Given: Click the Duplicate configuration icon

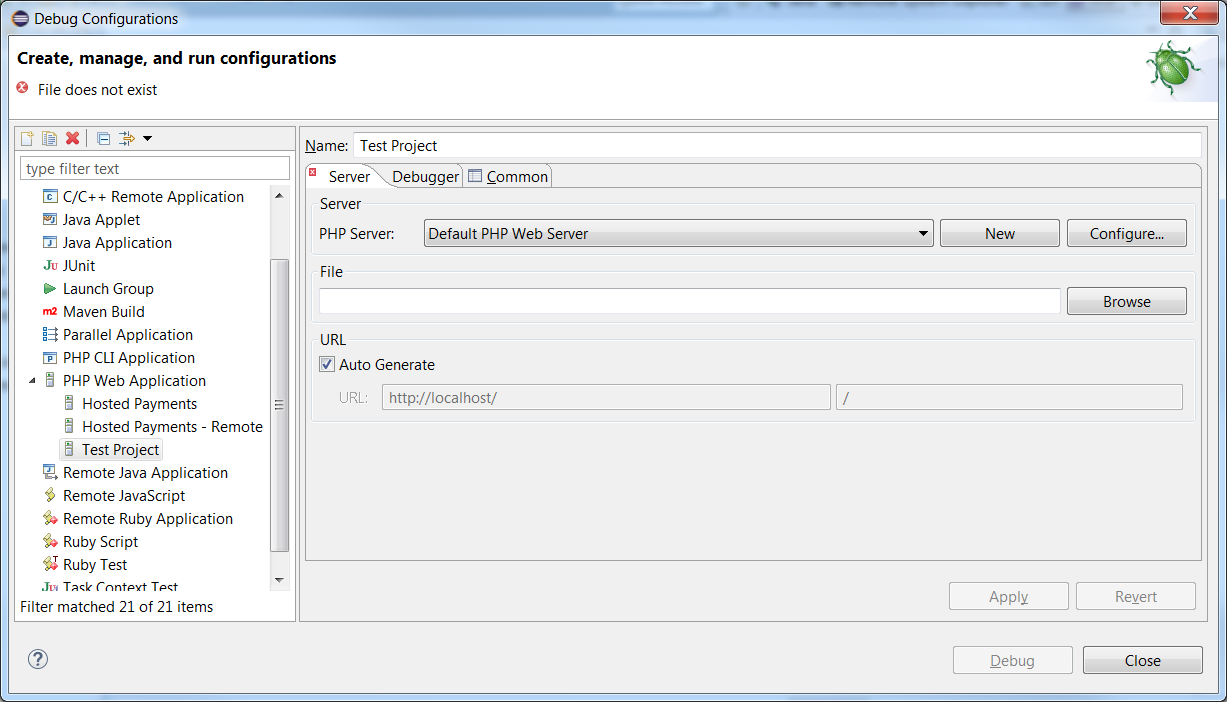Looking at the screenshot, I should [x=49, y=138].
